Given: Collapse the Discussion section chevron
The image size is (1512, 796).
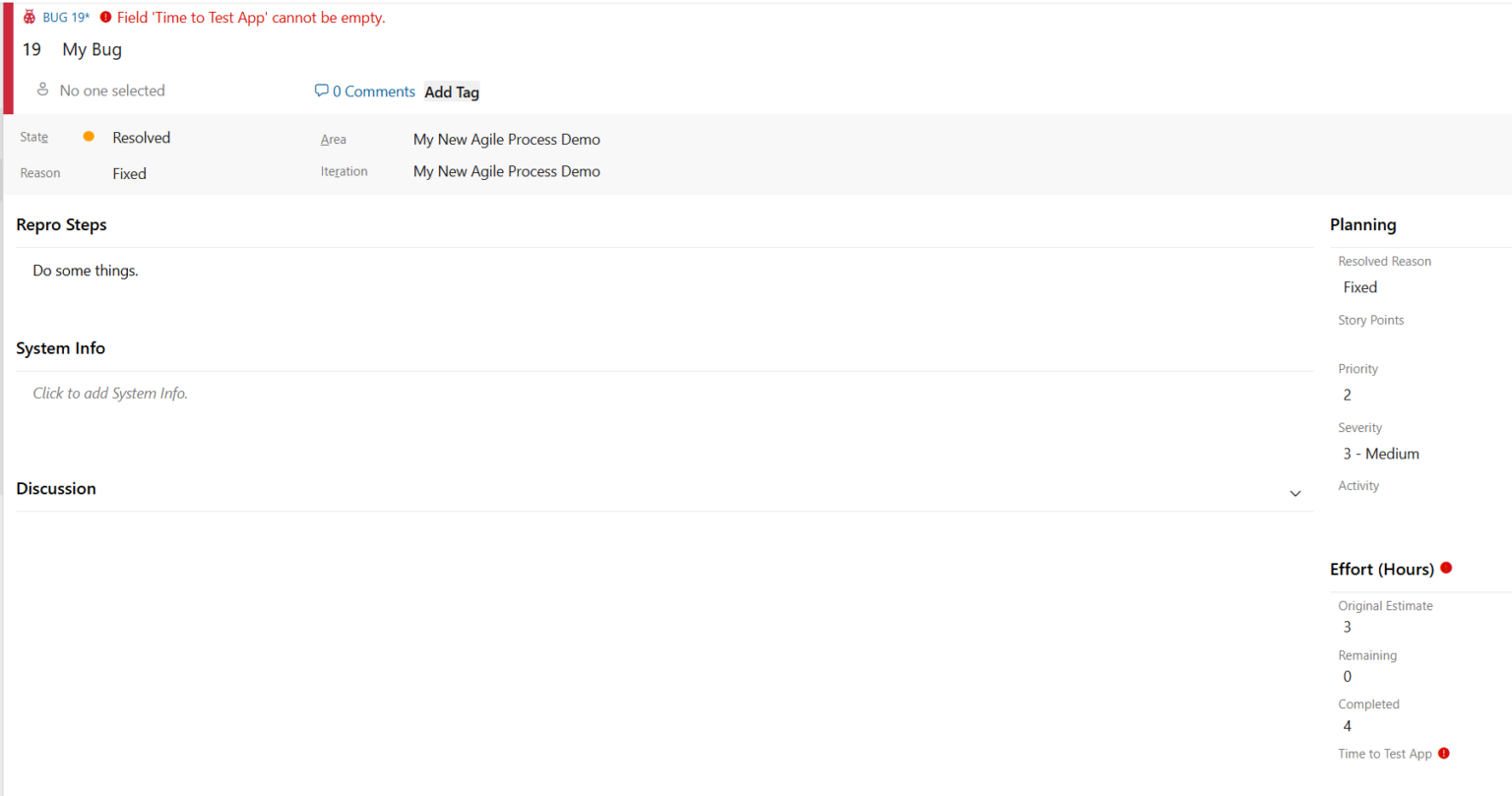Looking at the screenshot, I should [1295, 493].
